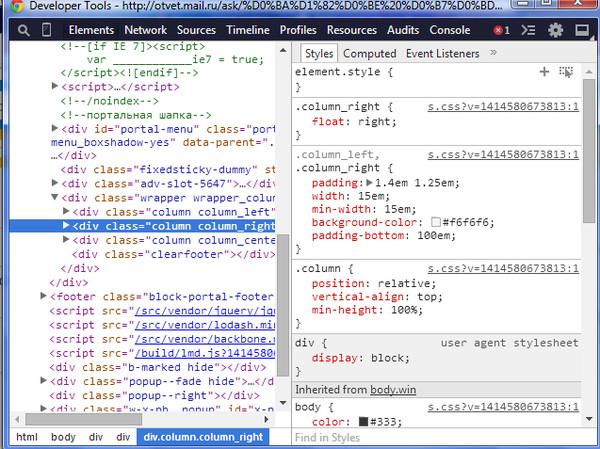Image resolution: width=600 pixels, height=449 pixels.
Task: Open the Sources tab
Action: click(x=196, y=30)
